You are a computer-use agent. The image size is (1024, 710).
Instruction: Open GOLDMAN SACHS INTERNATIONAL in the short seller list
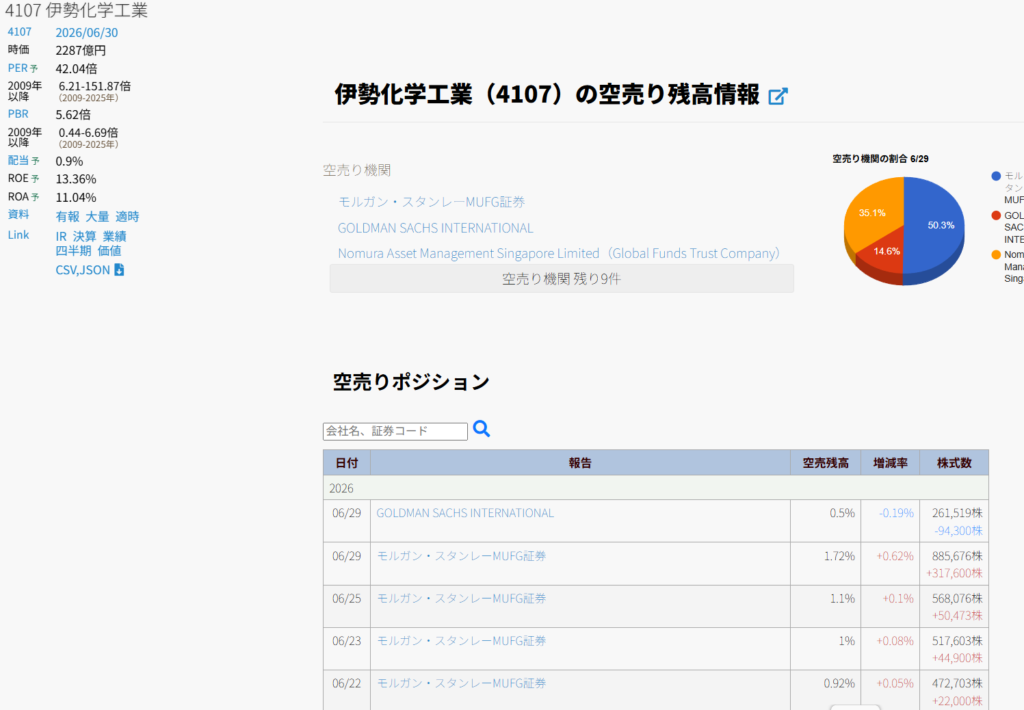(435, 228)
